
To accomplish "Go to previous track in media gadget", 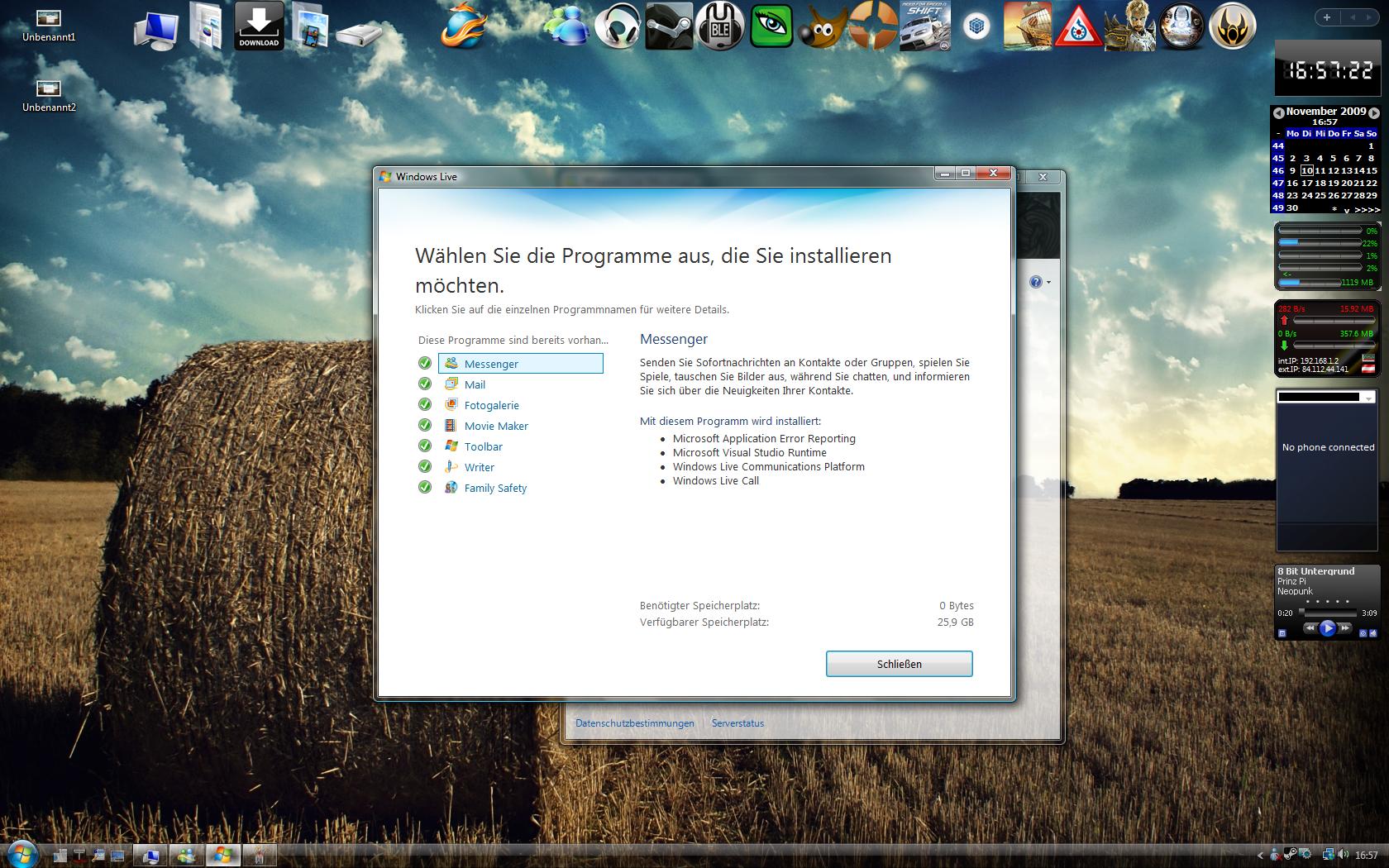I will coord(1310,628).
